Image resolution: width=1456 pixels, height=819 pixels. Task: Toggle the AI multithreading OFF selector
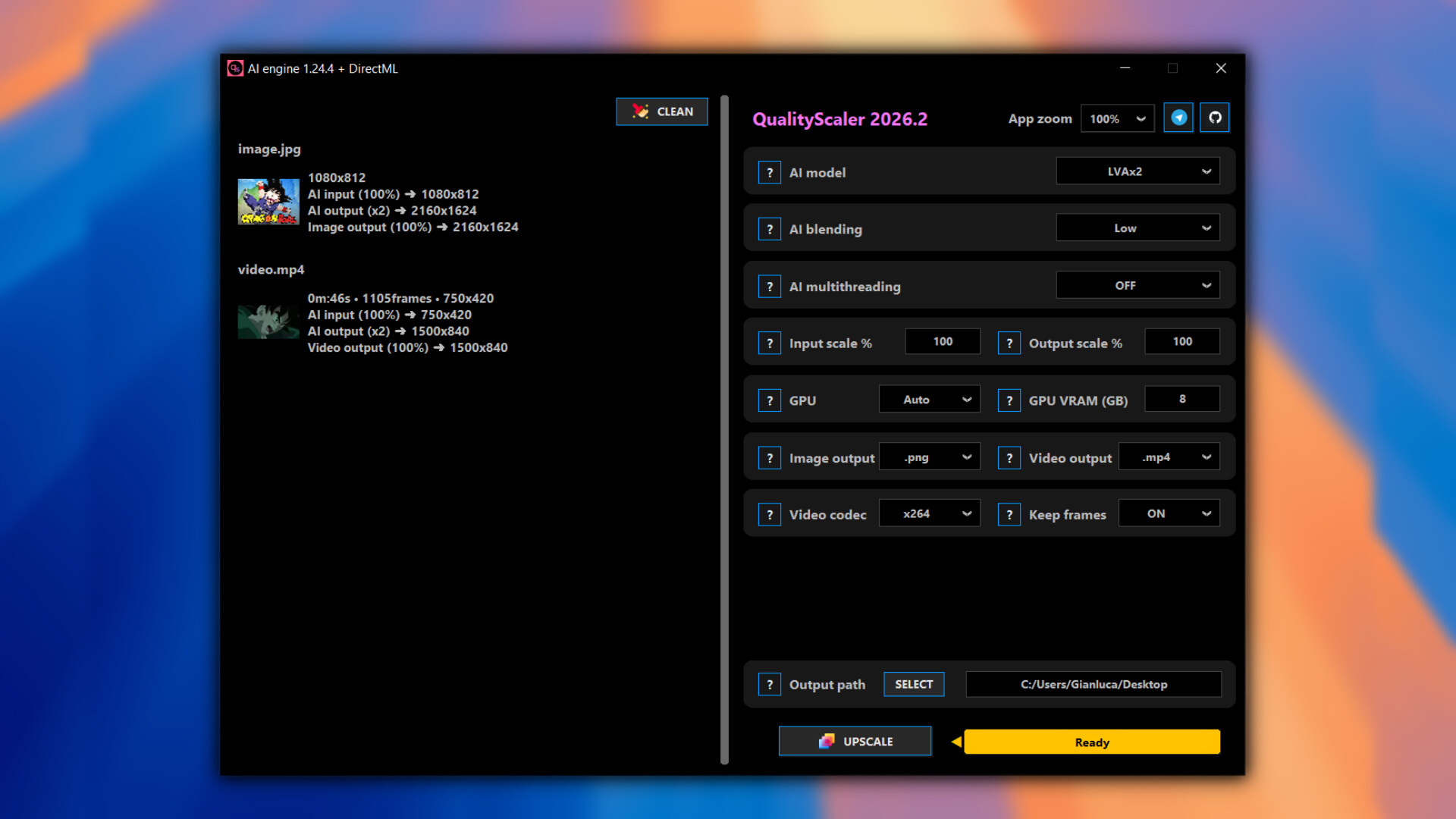click(x=1137, y=286)
